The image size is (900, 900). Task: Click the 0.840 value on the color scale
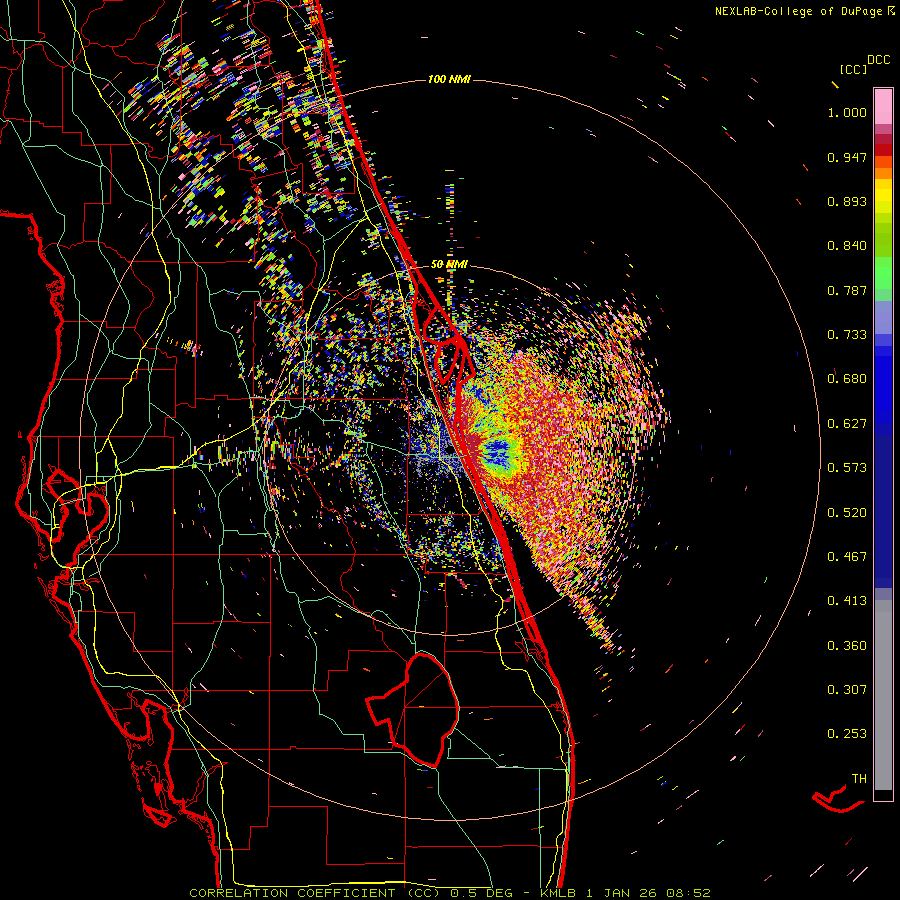click(x=847, y=246)
